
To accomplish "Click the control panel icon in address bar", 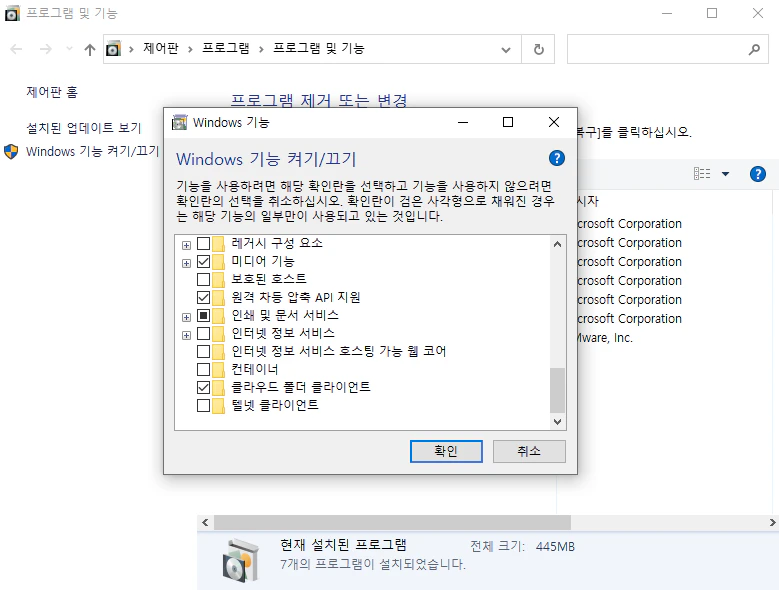I will [113, 49].
